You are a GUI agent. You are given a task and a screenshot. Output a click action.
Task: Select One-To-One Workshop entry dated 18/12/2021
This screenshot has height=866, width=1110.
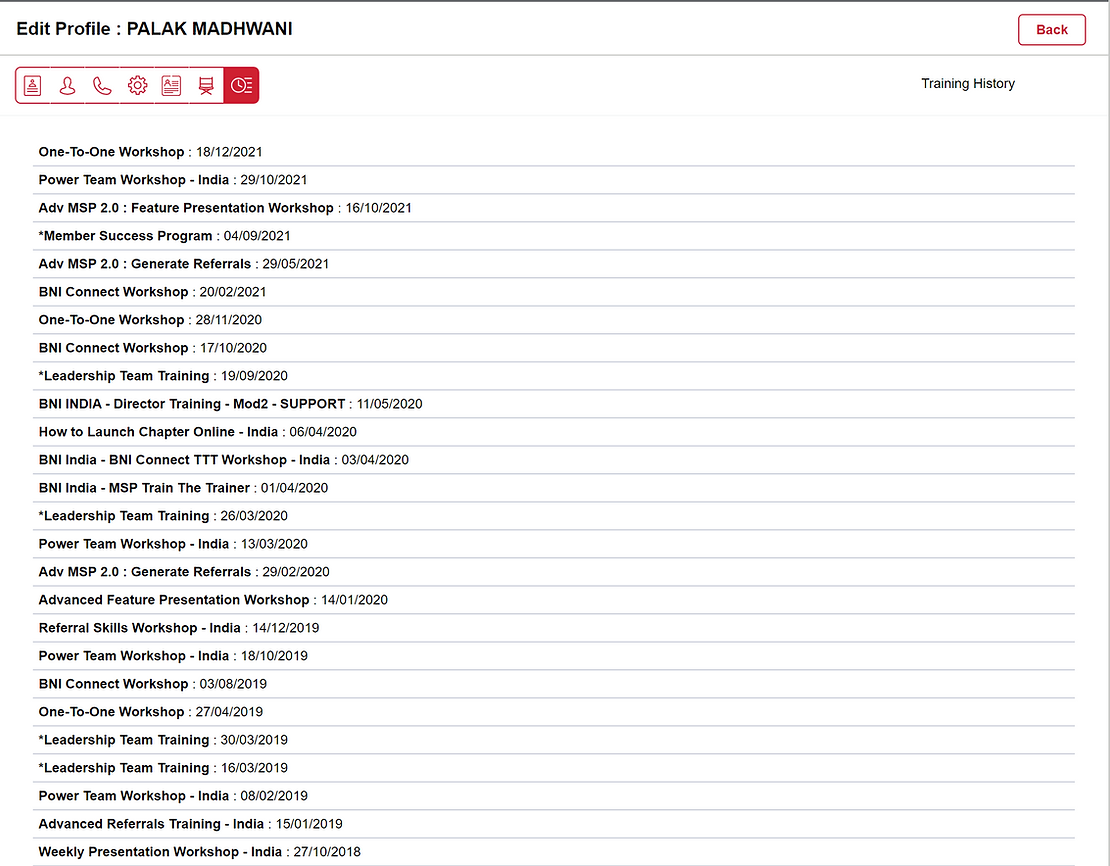point(150,152)
